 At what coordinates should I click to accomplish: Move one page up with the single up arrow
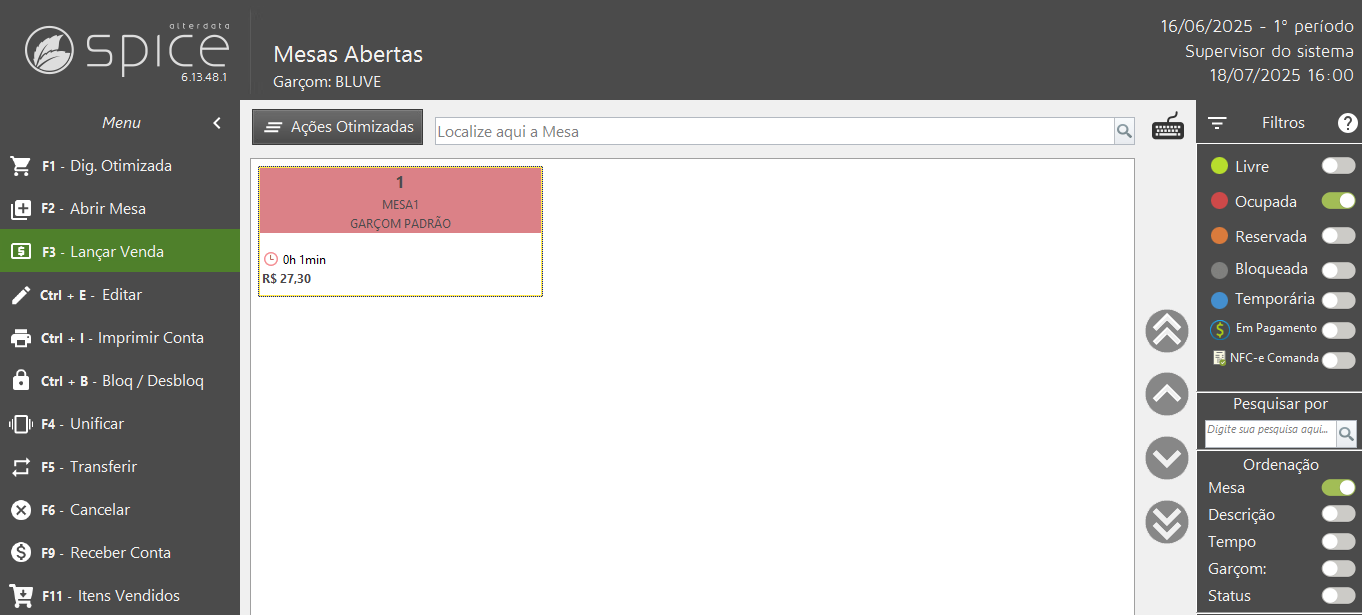click(1167, 394)
